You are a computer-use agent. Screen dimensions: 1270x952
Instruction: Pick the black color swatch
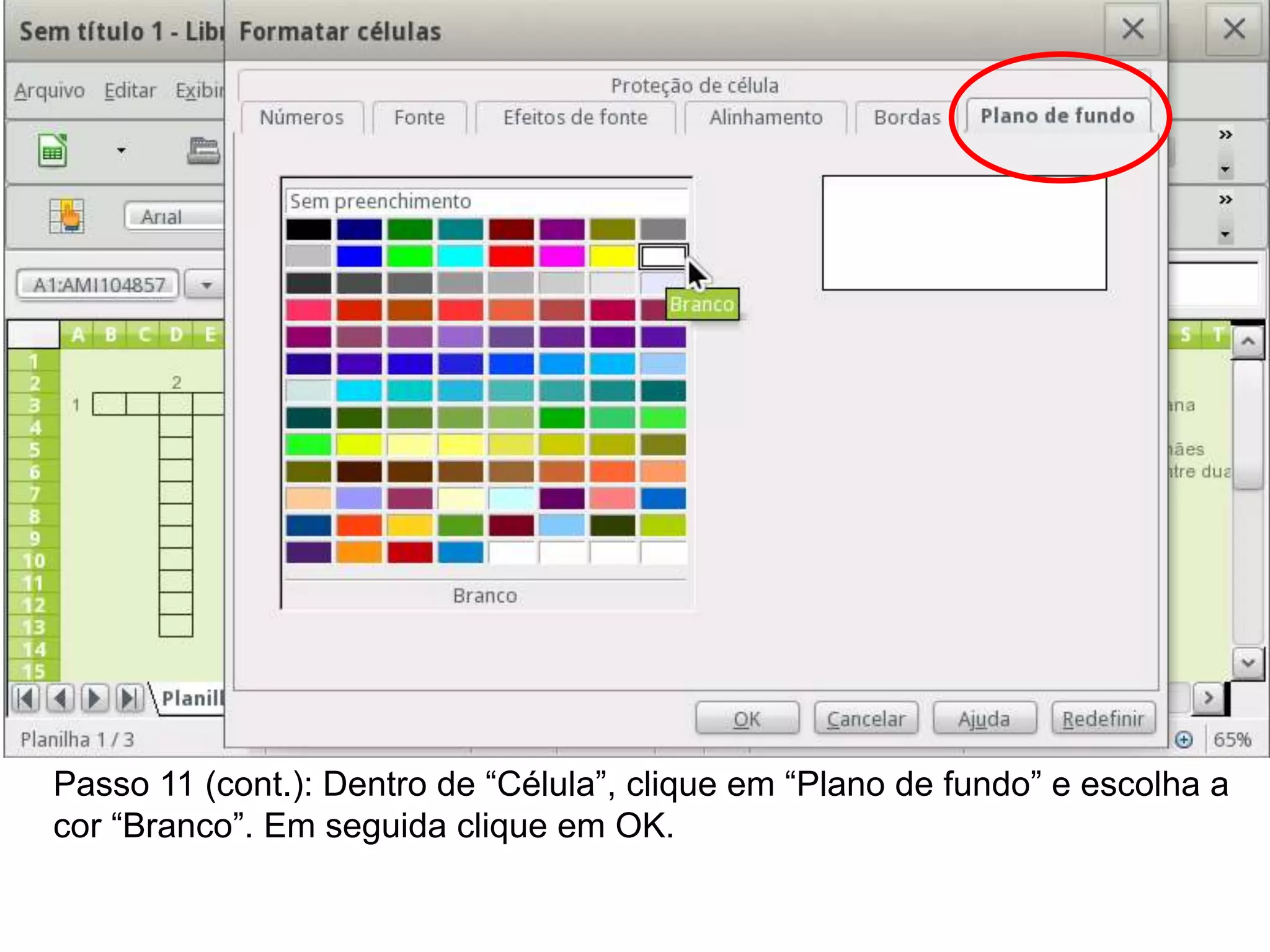coord(308,229)
